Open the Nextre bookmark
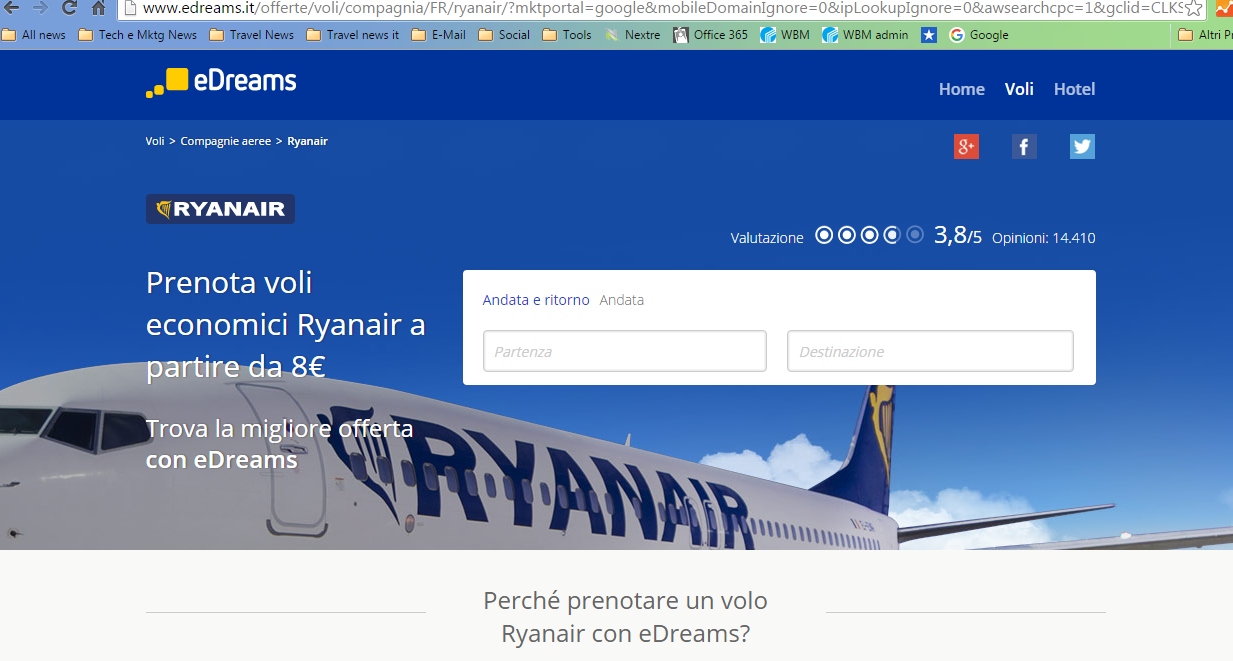Viewport: 1233px width, 661px height. (633, 35)
